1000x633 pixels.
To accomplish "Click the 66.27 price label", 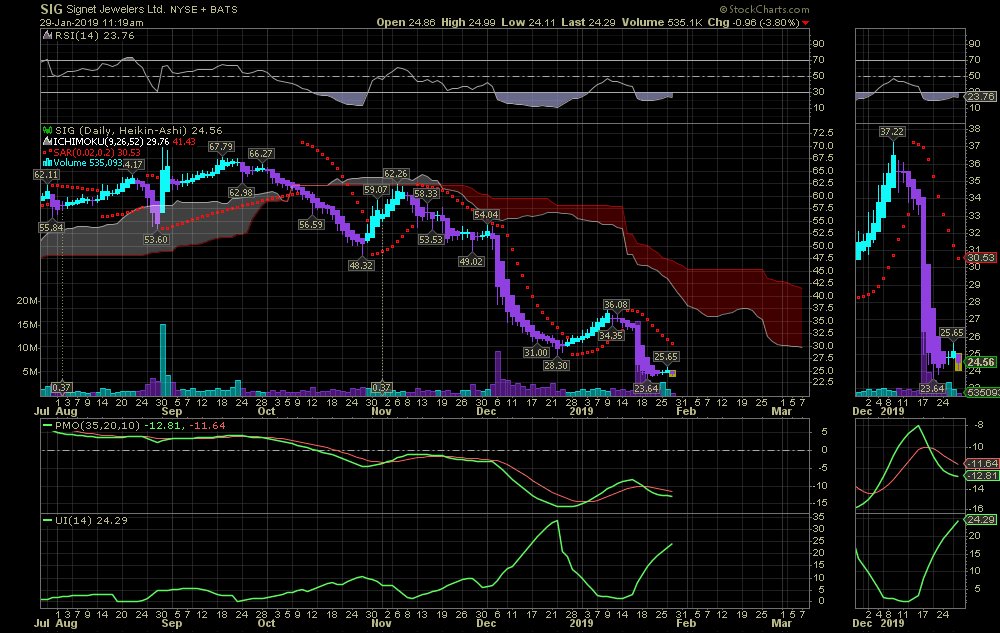I will 261,154.
